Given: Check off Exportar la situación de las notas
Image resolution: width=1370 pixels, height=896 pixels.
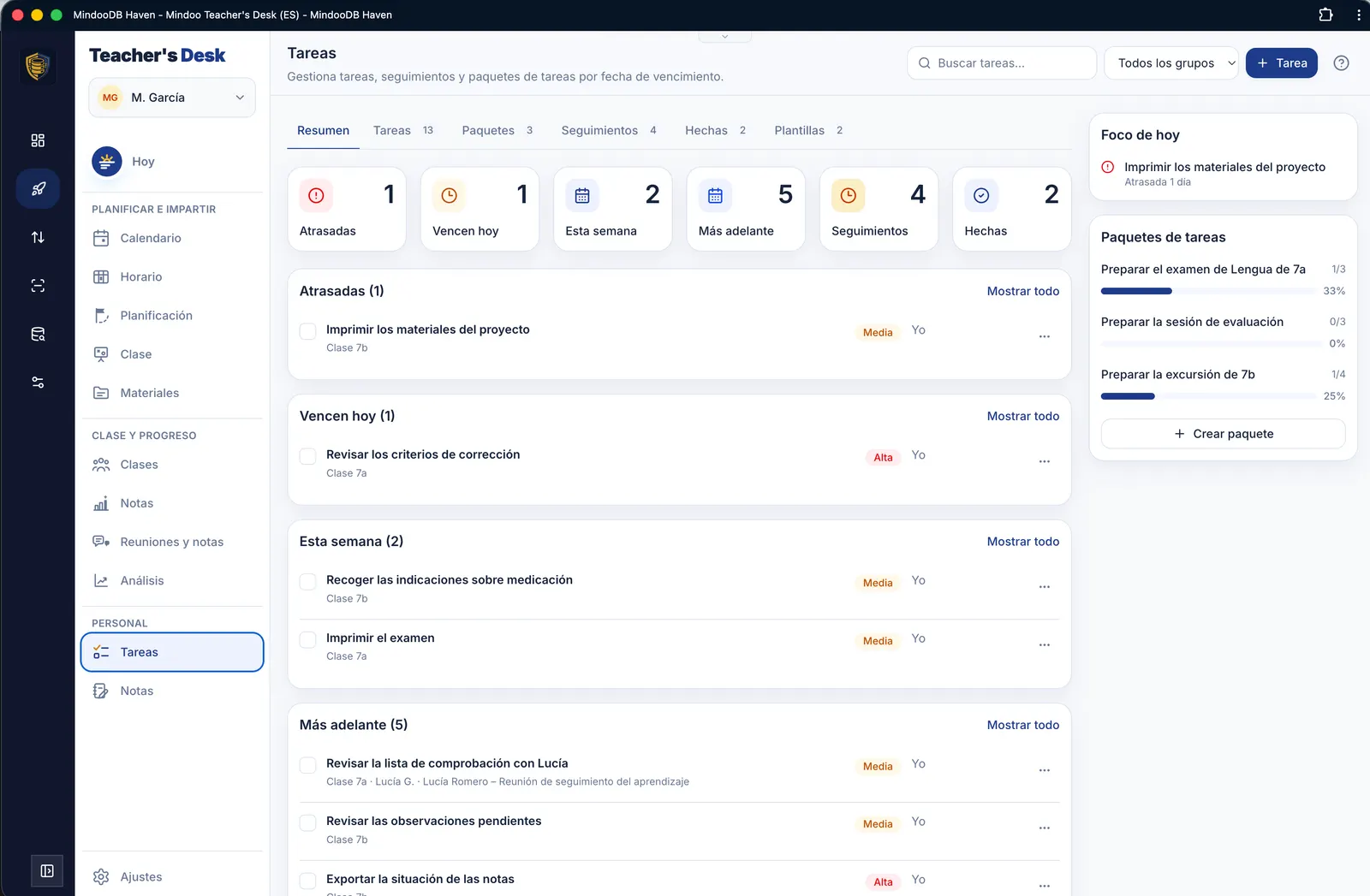Looking at the screenshot, I should coord(307,881).
